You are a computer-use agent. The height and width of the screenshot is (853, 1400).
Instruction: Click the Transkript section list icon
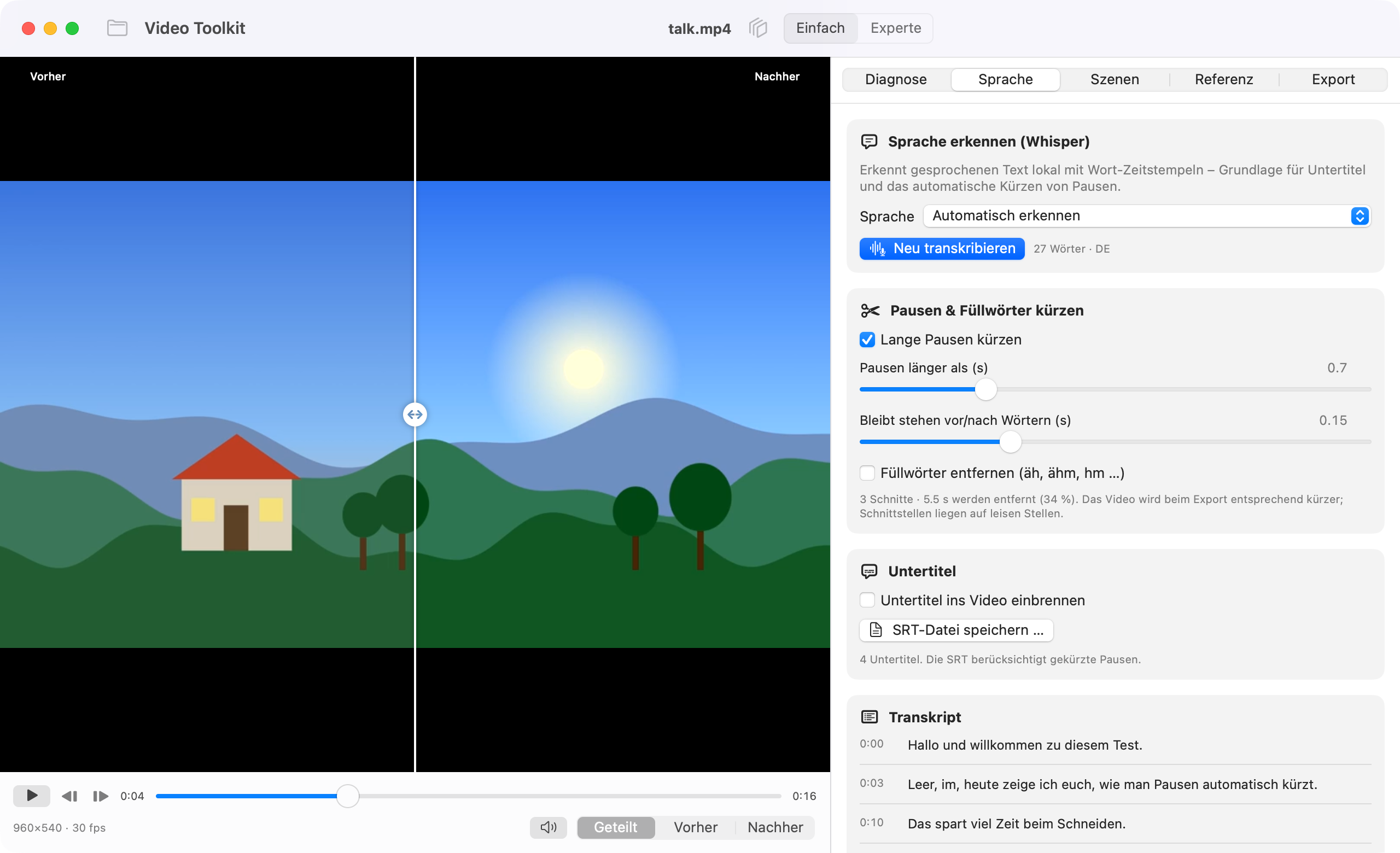point(870,717)
